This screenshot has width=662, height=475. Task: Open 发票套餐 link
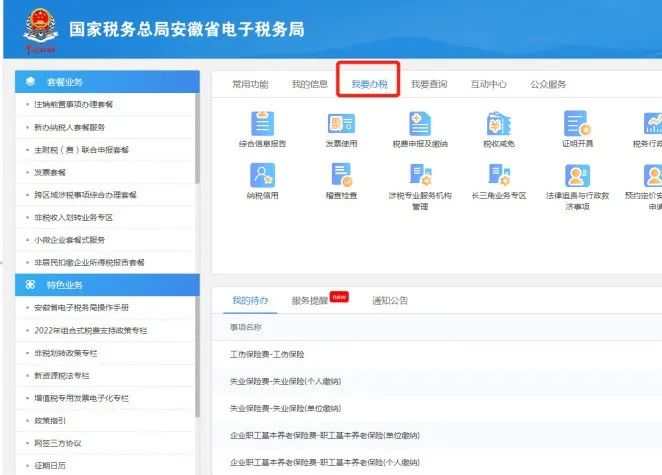click(x=50, y=172)
